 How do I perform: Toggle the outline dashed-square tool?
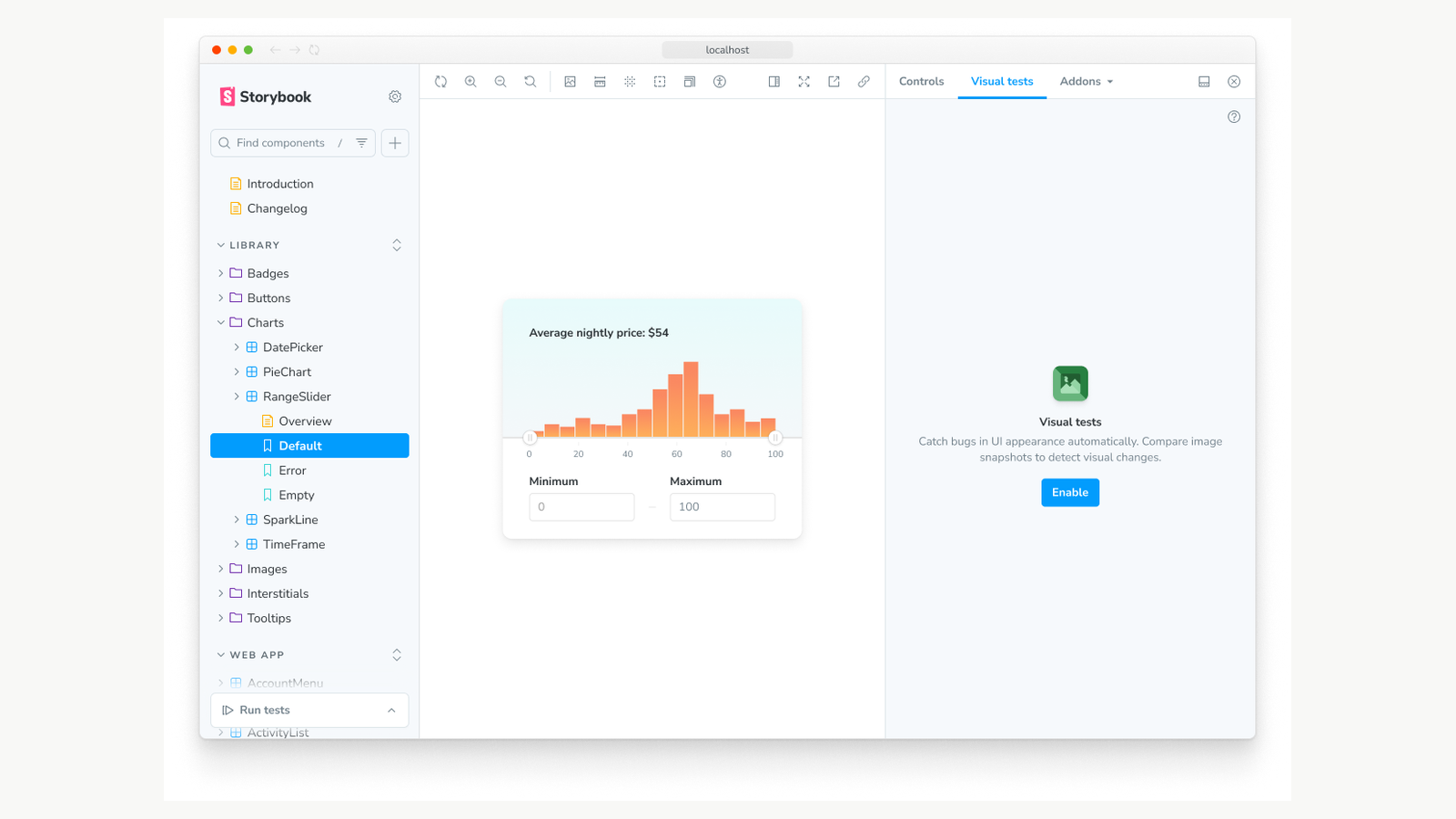tap(660, 82)
